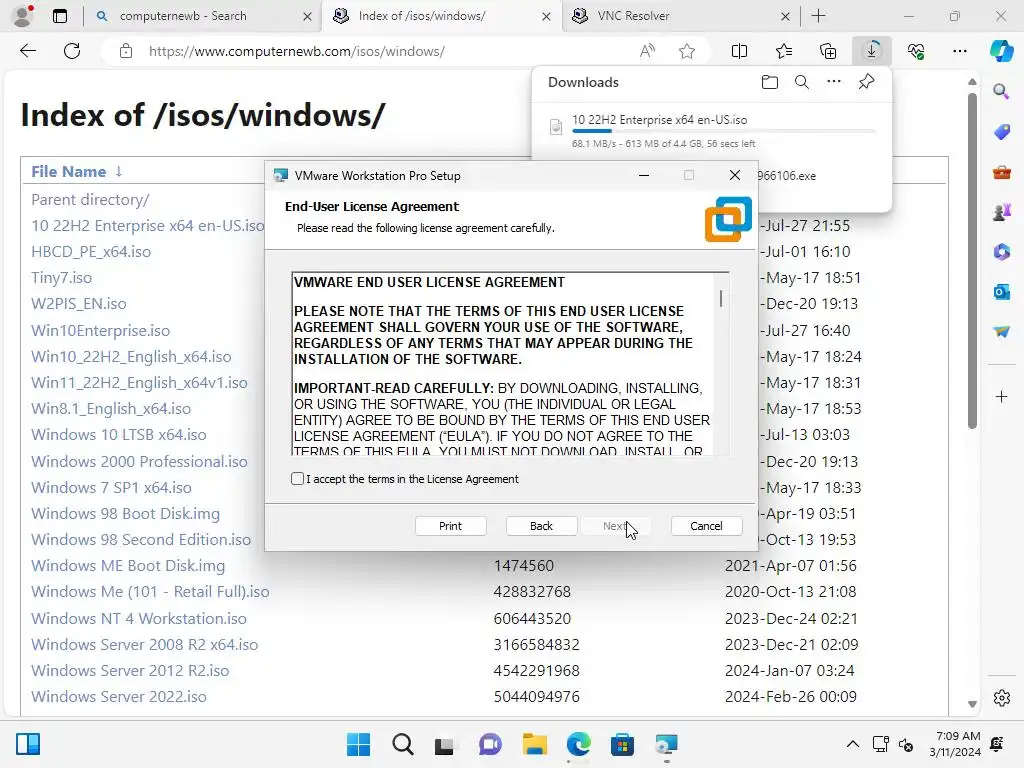Open sidebar Shopping tag icon
This screenshot has height=768, width=1024.
[1001, 131]
